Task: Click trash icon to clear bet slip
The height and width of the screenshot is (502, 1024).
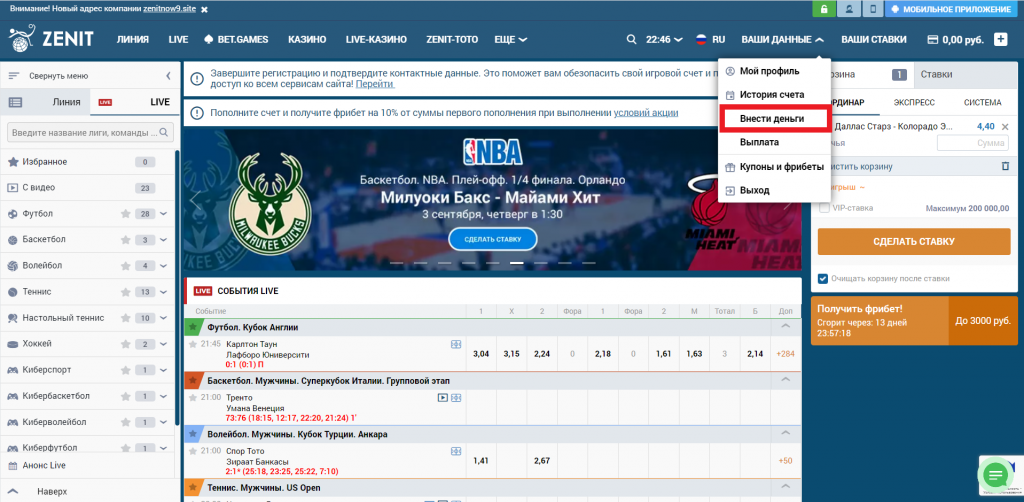Action: pyautogui.click(x=1005, y=166)
